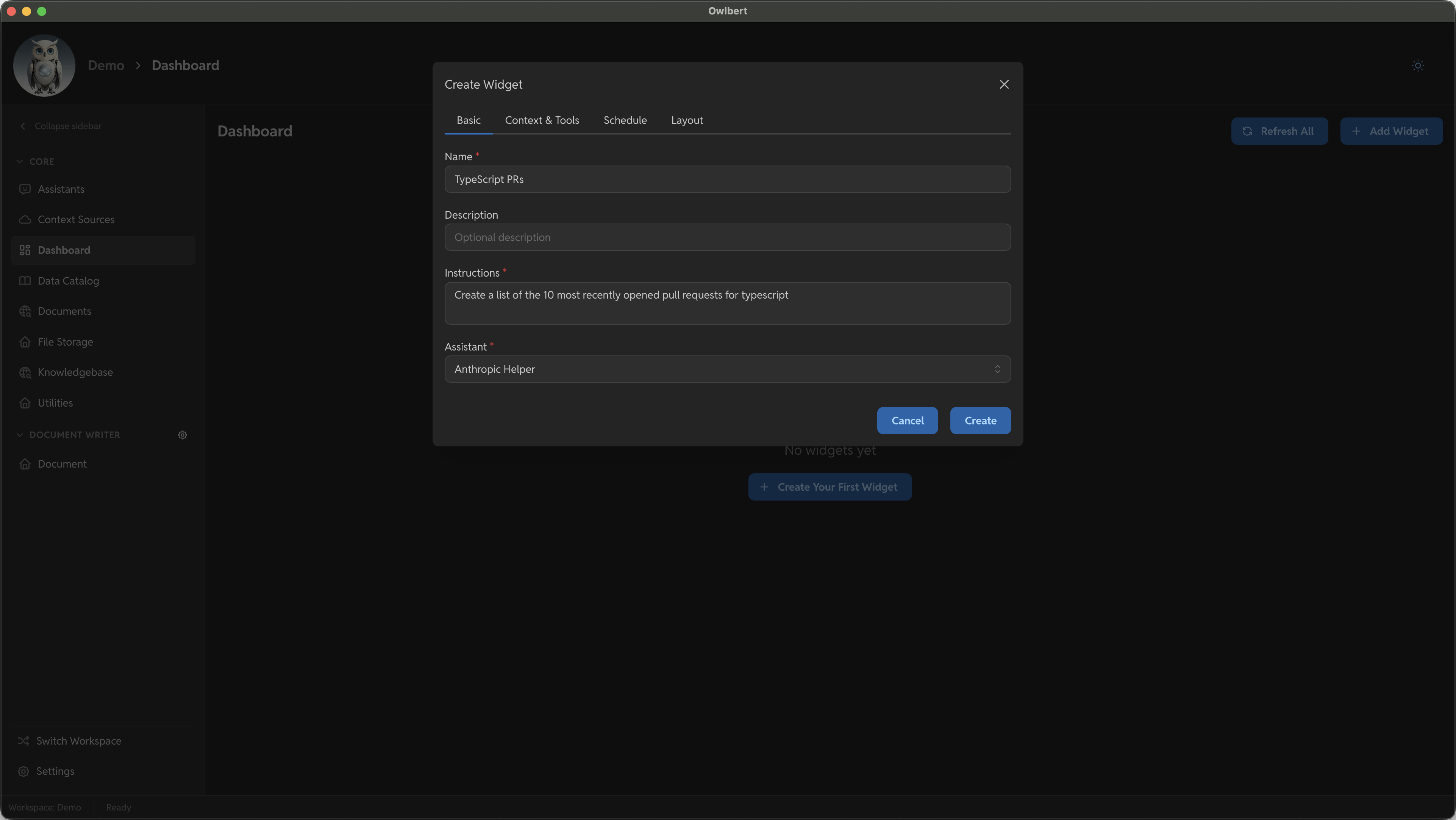Viewport: 1456px width, 820px height.
Task: Open the Documents section
Action: (x=64, y=310)
